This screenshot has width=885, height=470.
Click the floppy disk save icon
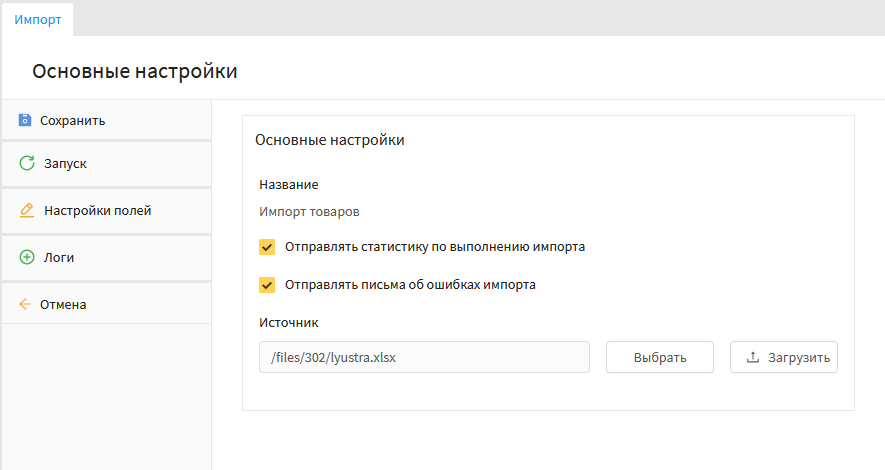point(25,121)
